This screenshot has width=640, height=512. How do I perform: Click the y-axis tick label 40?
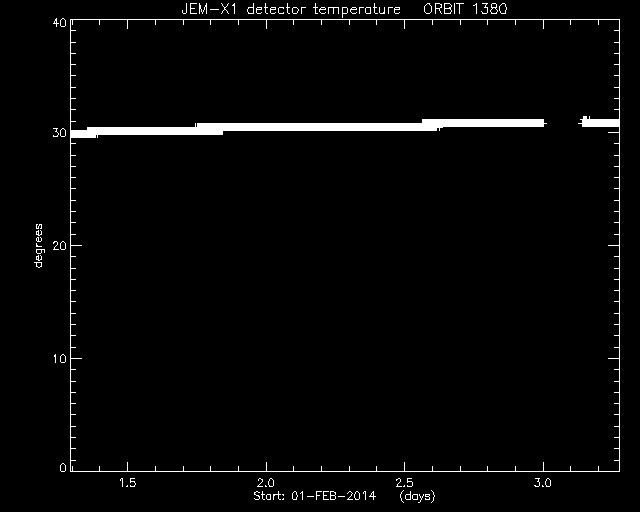[x=60, y=22]
